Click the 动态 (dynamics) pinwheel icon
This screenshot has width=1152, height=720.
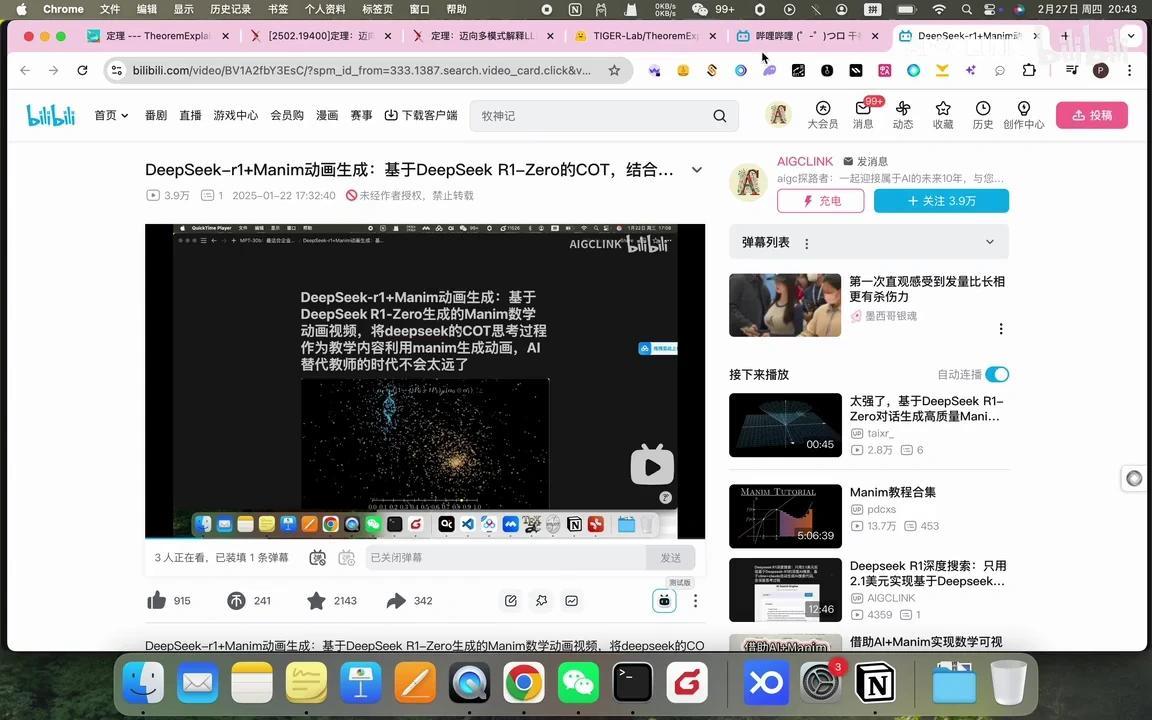point(902,112)
